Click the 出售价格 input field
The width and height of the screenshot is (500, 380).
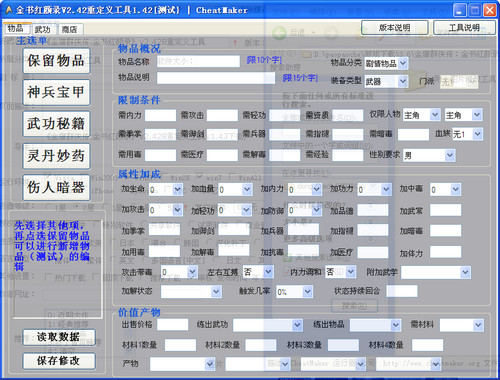[x=172, y=325]
